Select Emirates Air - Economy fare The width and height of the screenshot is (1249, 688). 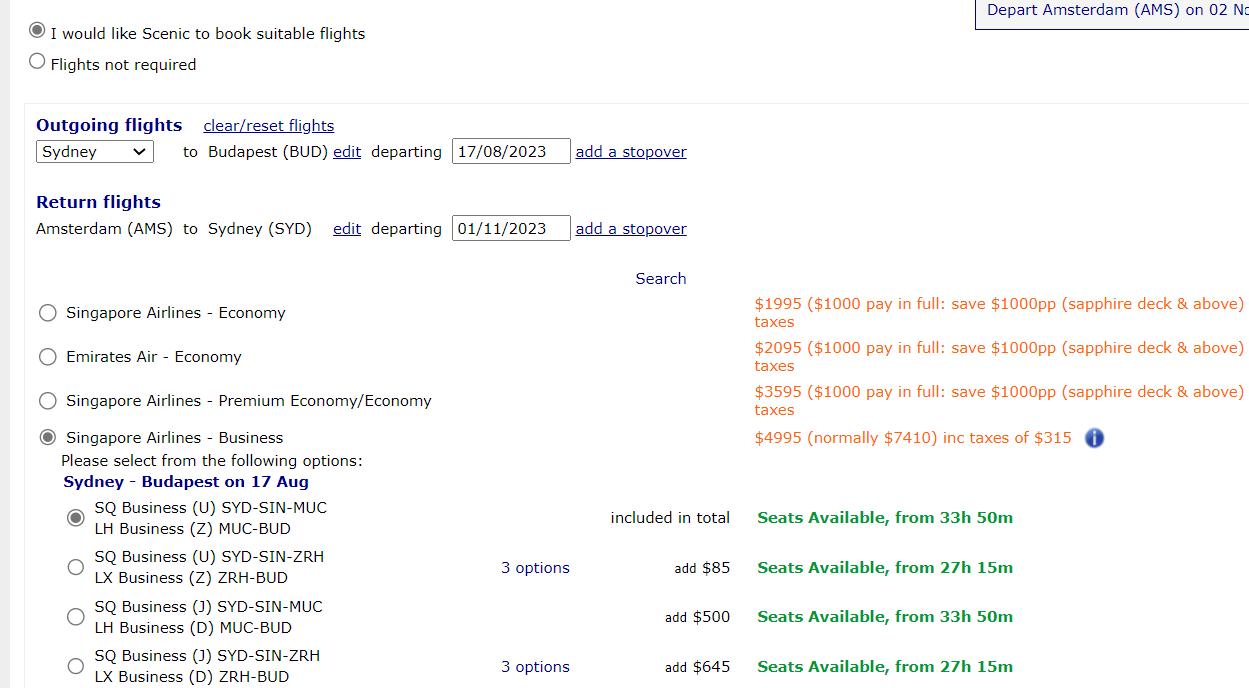click(47, 357)
